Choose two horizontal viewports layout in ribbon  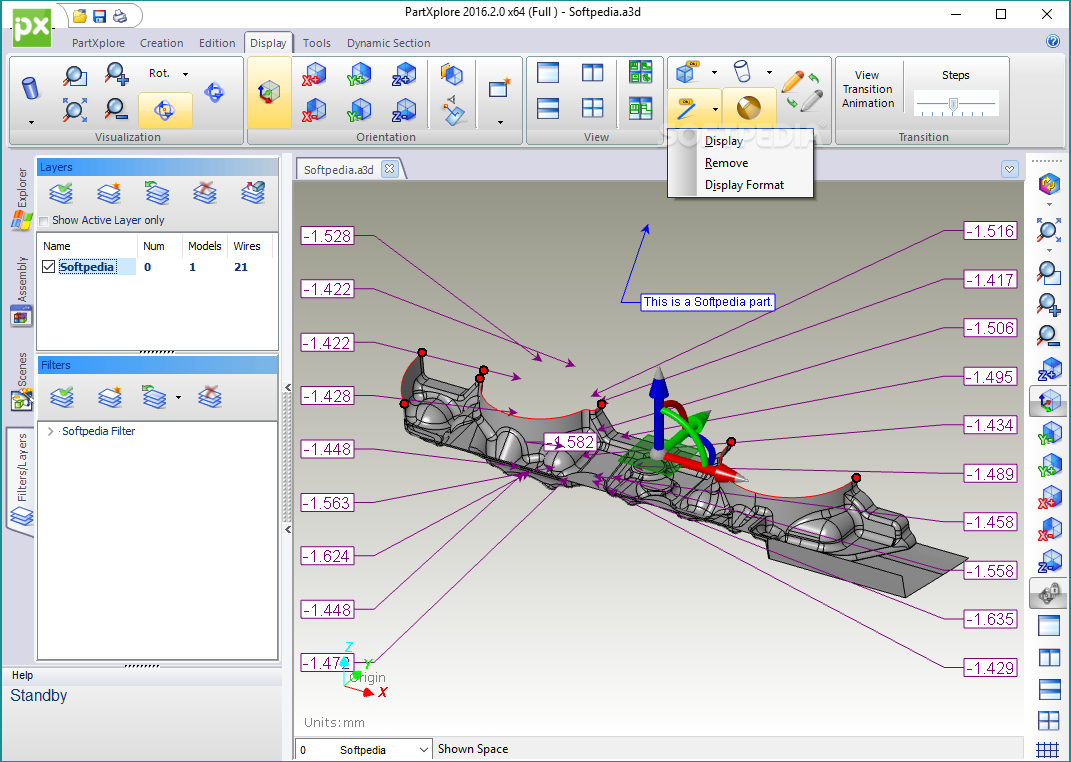(548, 108)
